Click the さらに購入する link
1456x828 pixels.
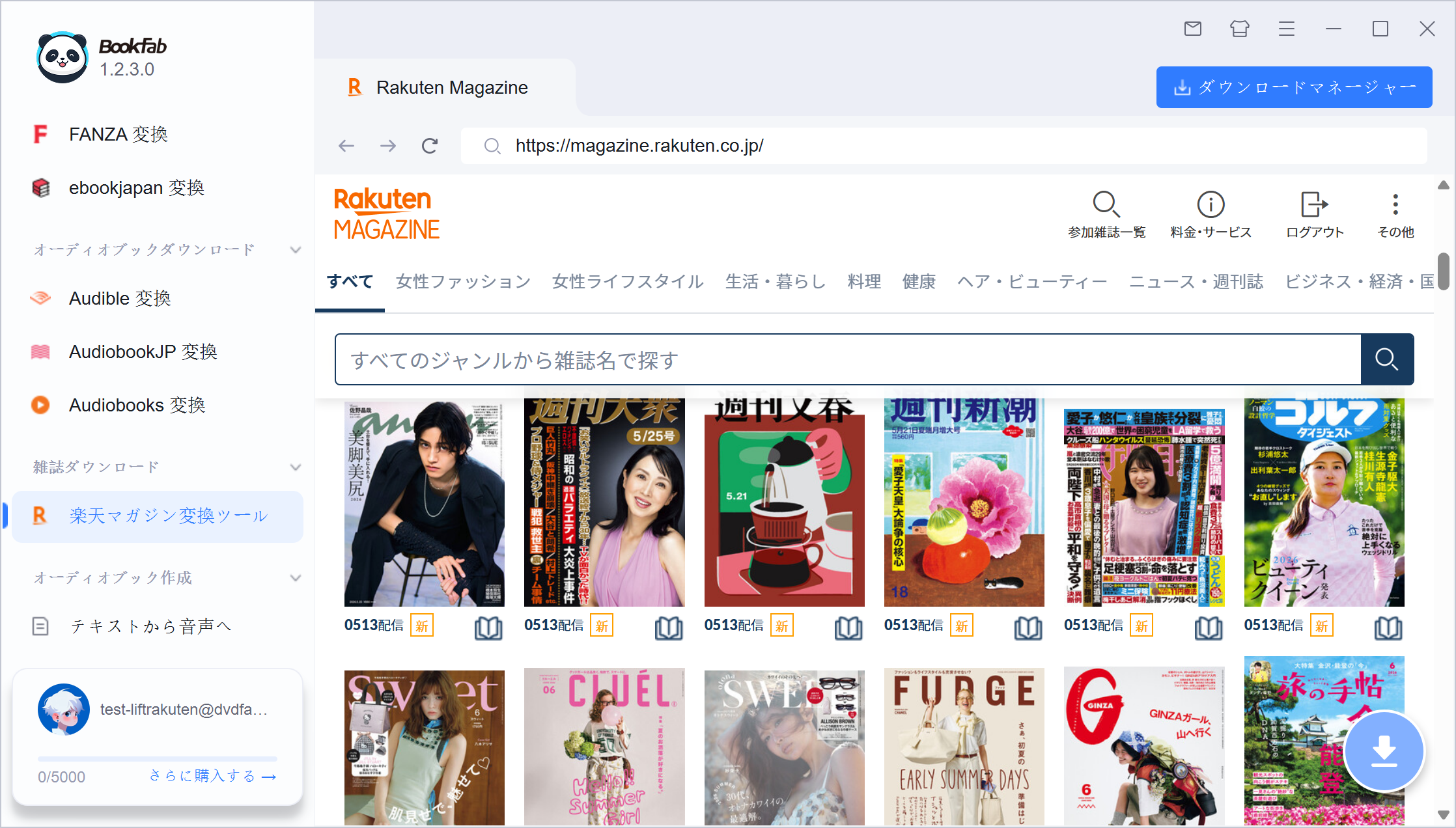tap(213, 776)
